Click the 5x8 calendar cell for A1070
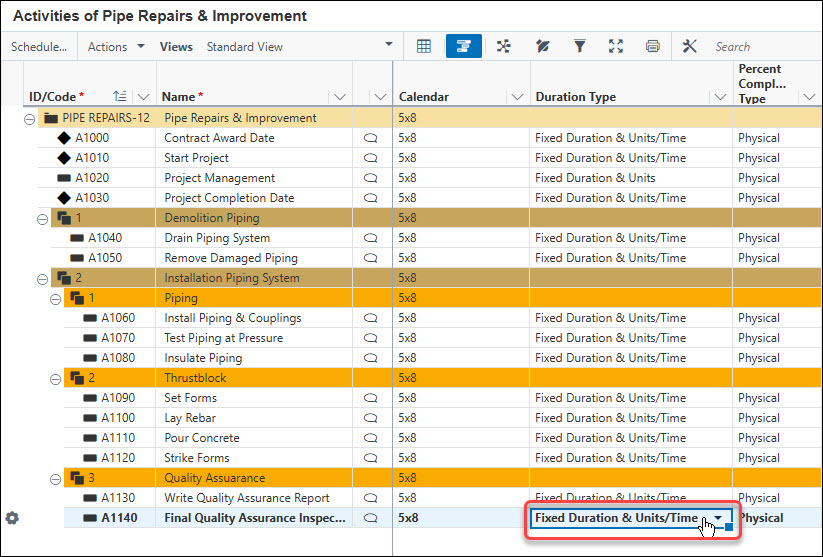The width and height of the screenshot is (823, 557). (461, 338)
